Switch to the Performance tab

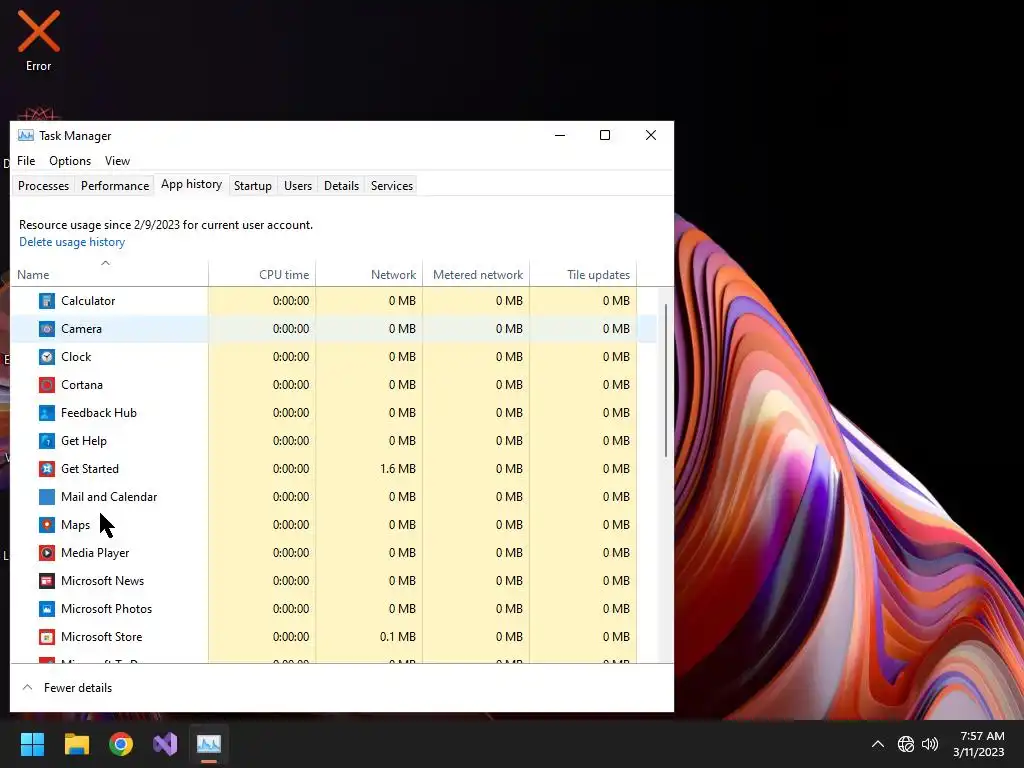(115, 185)
